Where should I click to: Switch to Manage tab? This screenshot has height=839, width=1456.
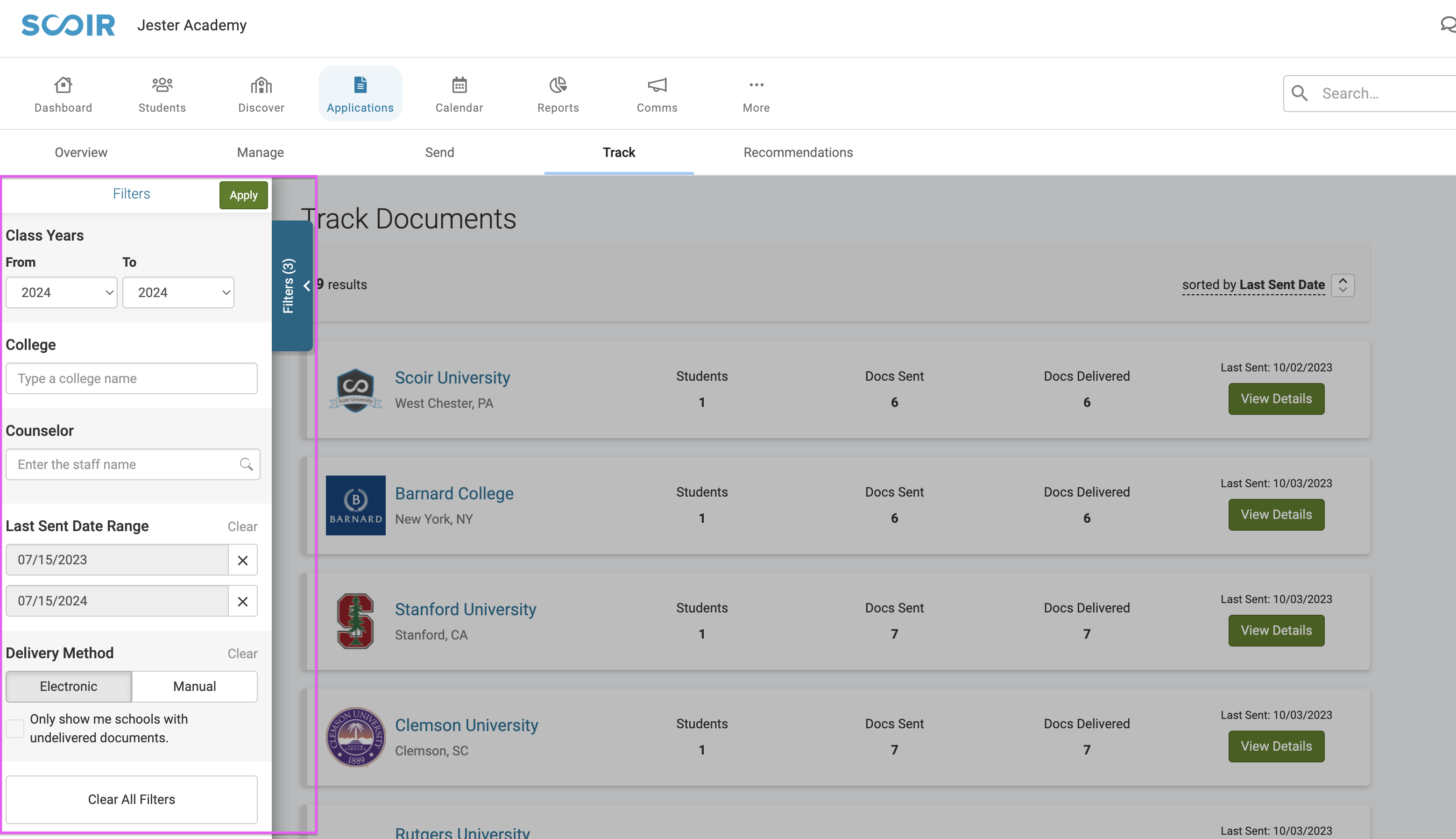[x=260, y=152]
